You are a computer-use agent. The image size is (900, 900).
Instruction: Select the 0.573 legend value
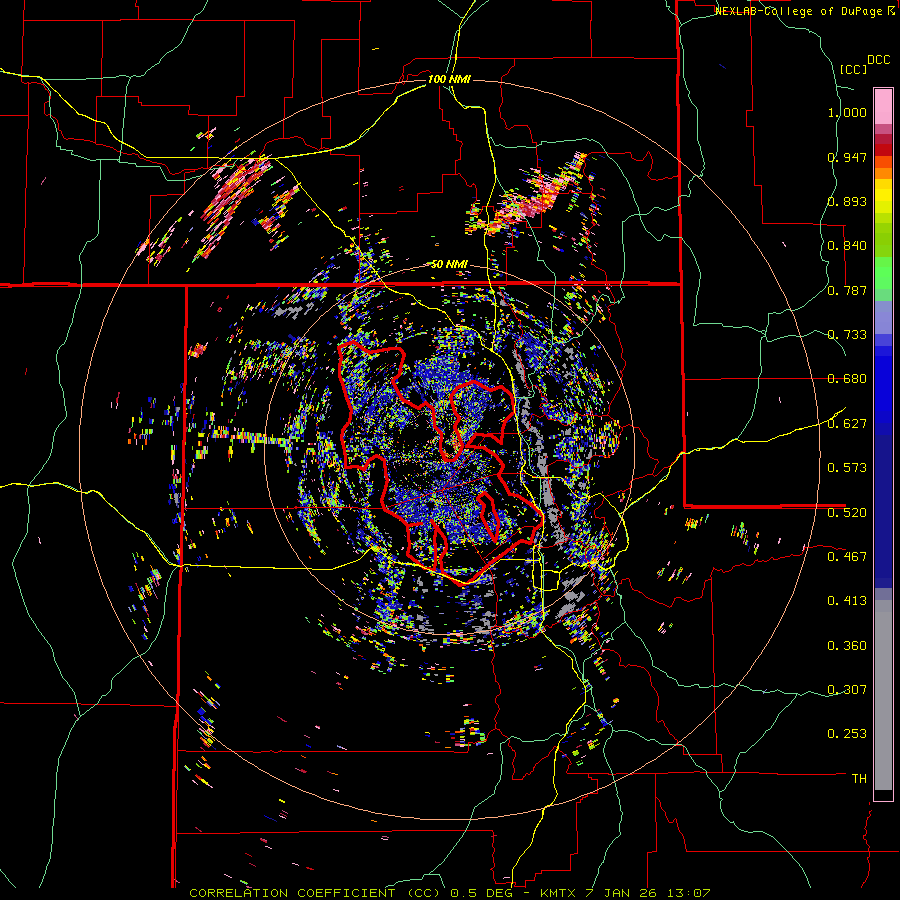(x=847, y=468)
